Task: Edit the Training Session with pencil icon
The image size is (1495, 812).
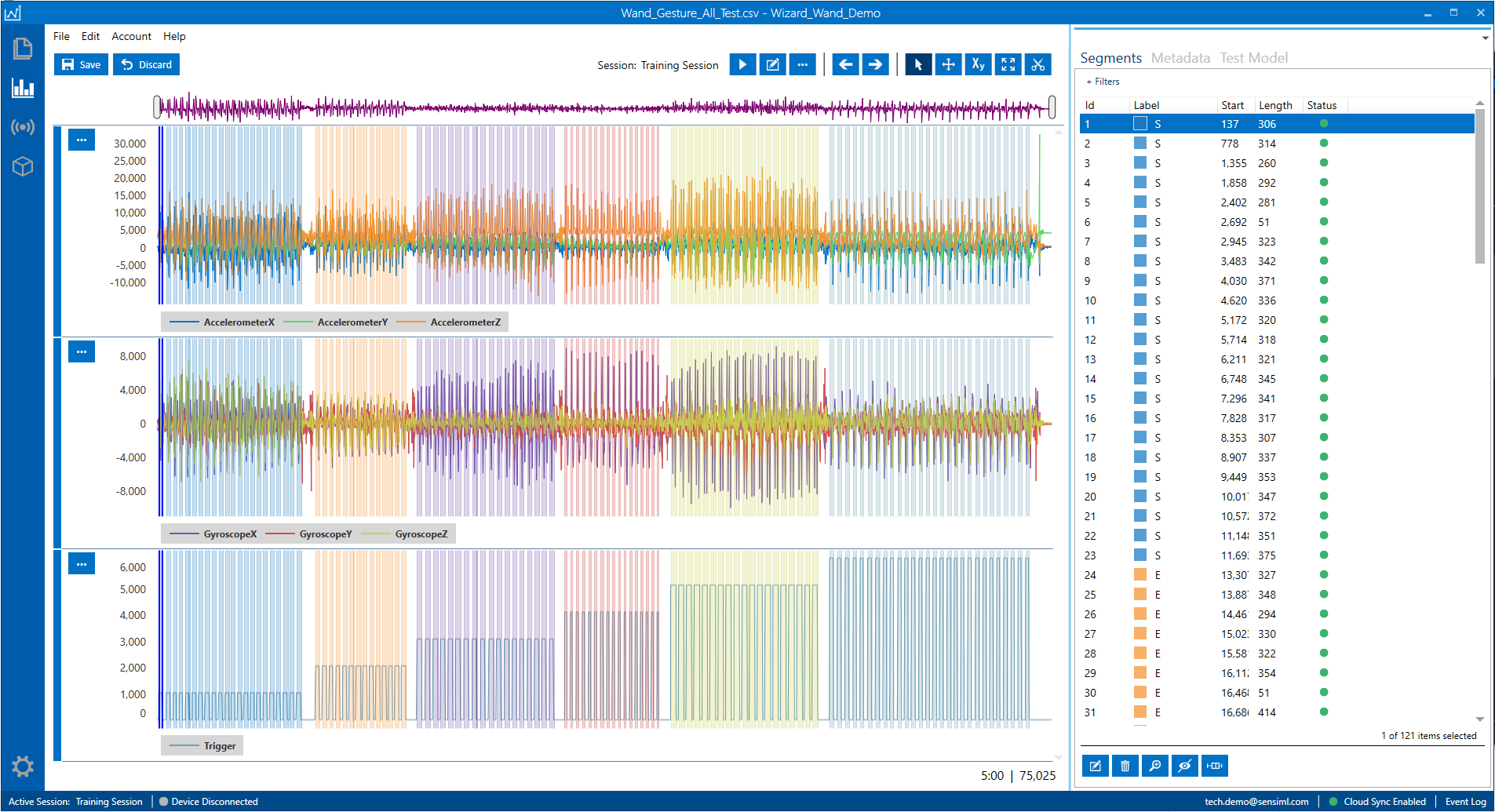Action: point(772,64)
